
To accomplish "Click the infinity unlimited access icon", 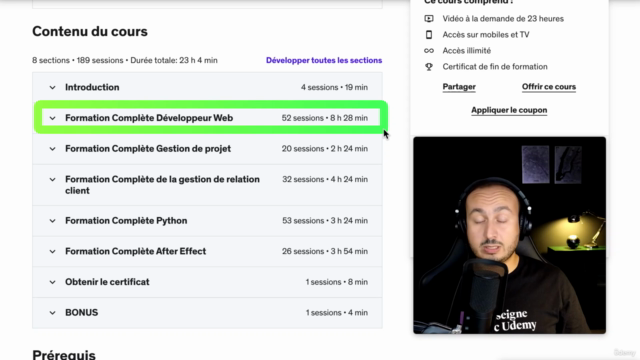I will pos(429,51).
